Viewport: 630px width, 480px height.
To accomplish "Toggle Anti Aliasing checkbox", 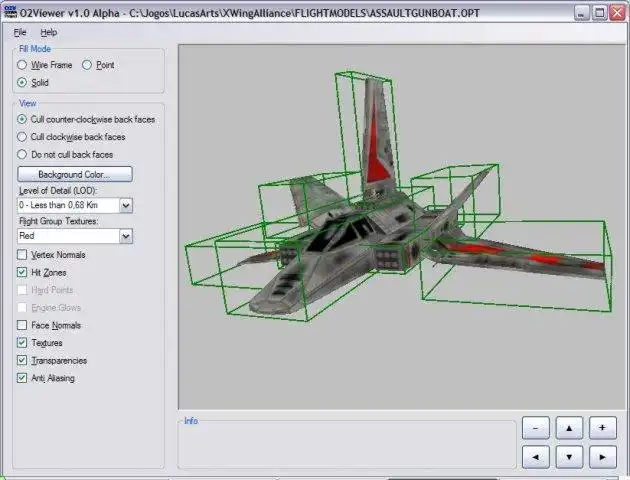I will (x=22, y=378).
